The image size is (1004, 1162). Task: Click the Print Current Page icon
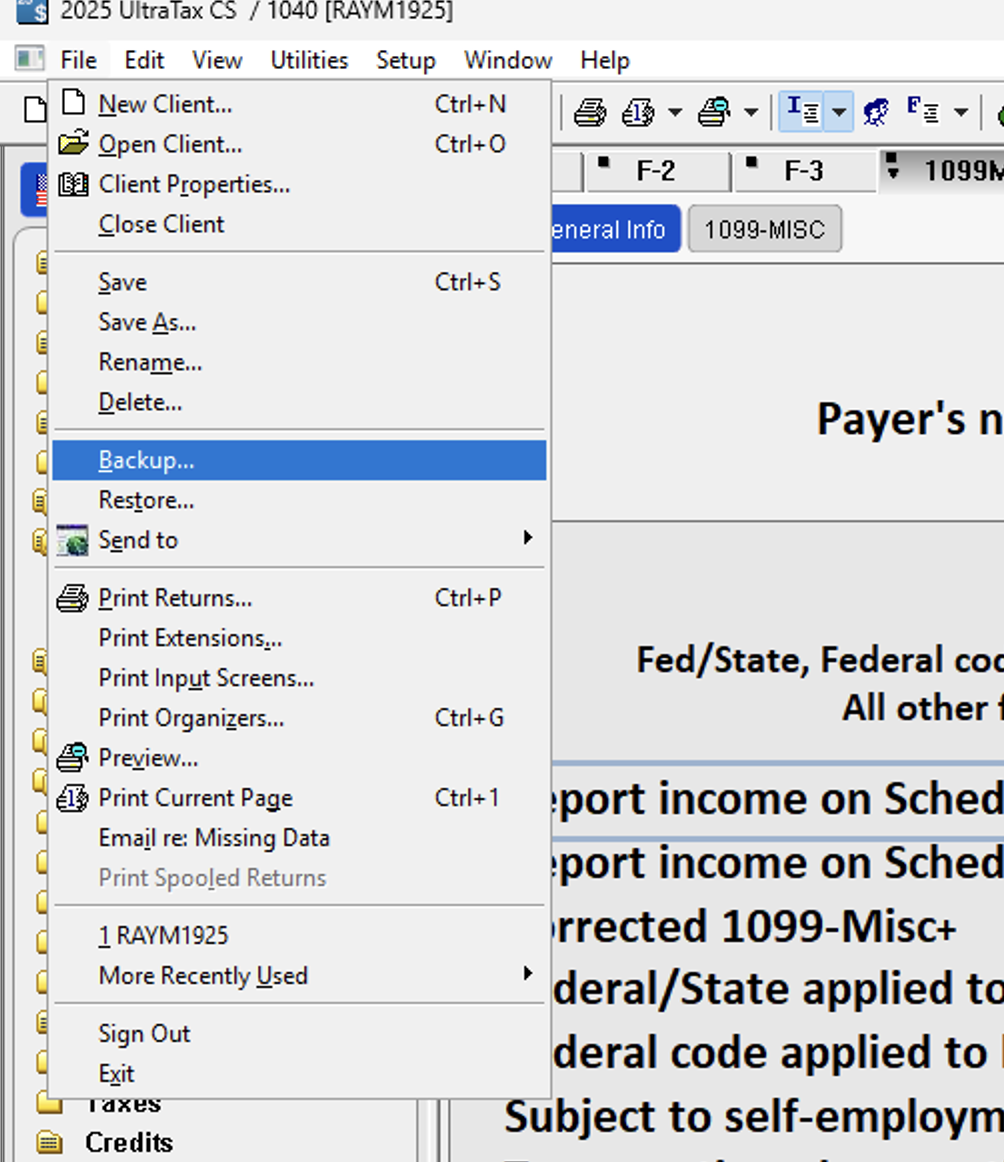point(73,798)
